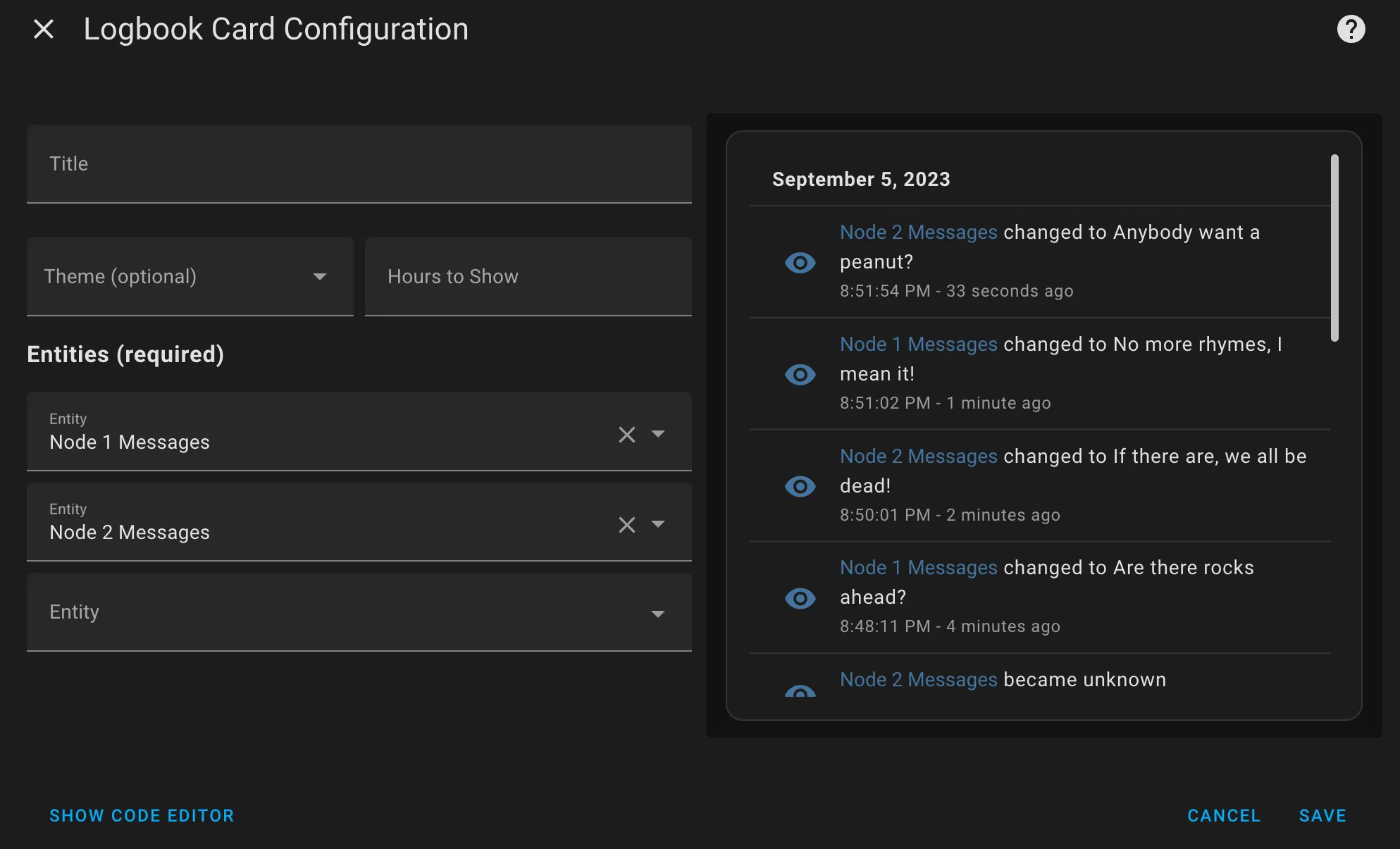Focus the Title input field

359,164
